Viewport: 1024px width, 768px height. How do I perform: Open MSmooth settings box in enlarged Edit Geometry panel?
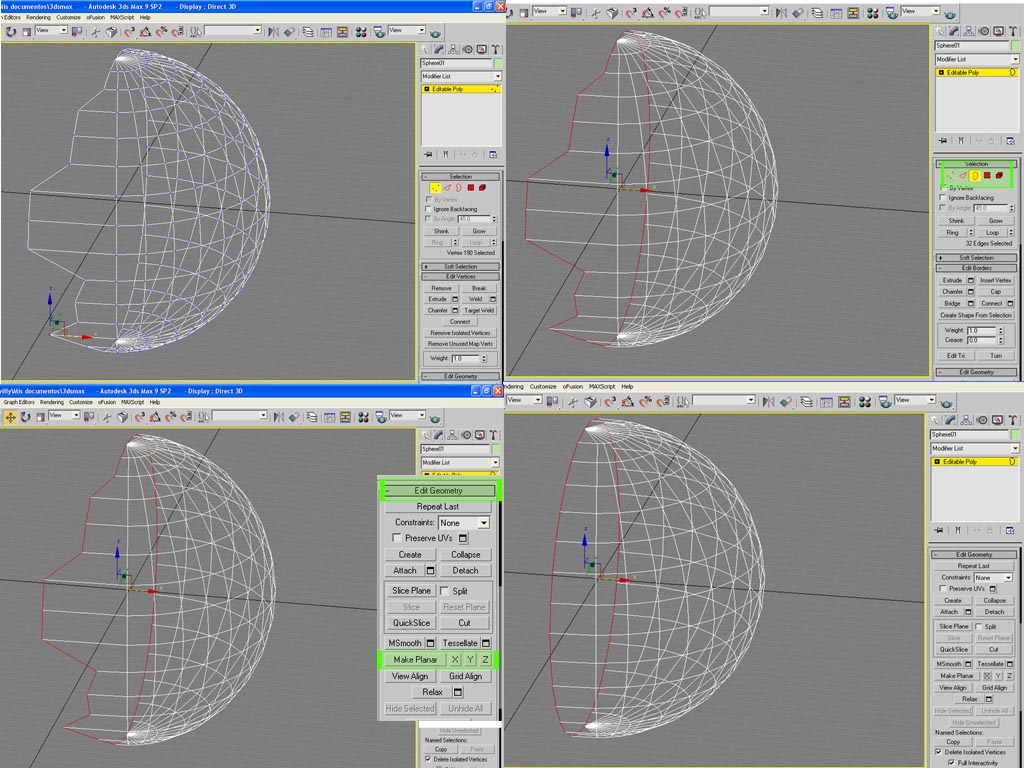[x=430, y=643]
